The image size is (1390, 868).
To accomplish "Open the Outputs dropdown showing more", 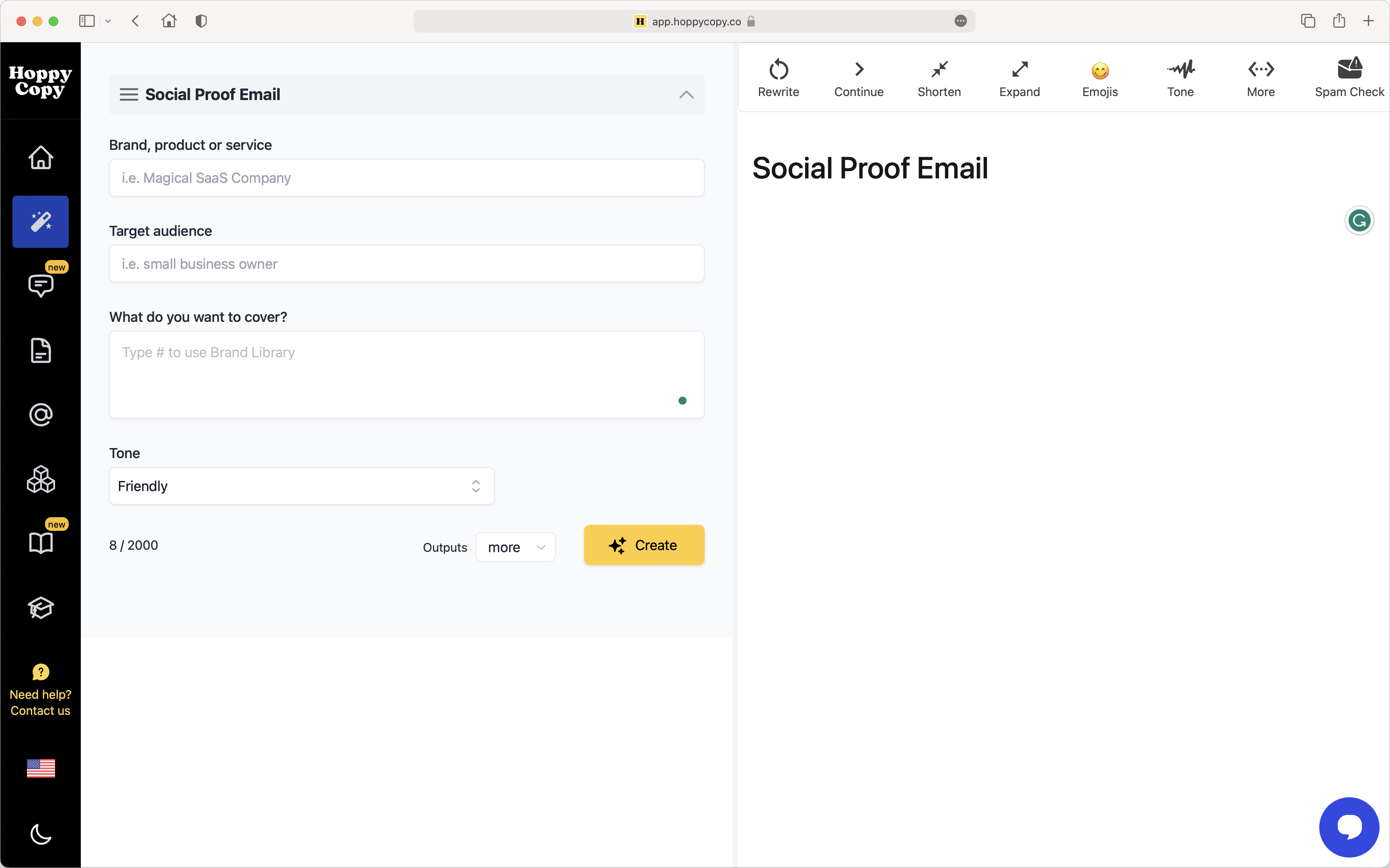I will click(515, 547).
